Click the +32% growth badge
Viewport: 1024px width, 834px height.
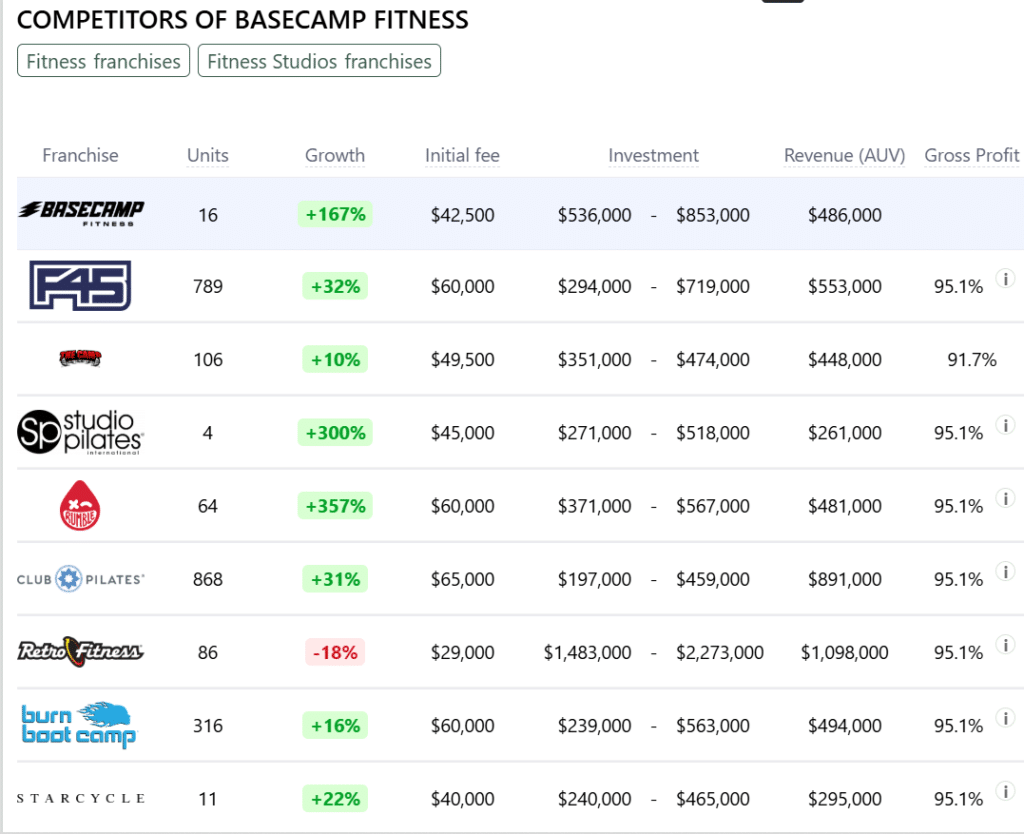(335, 286)
